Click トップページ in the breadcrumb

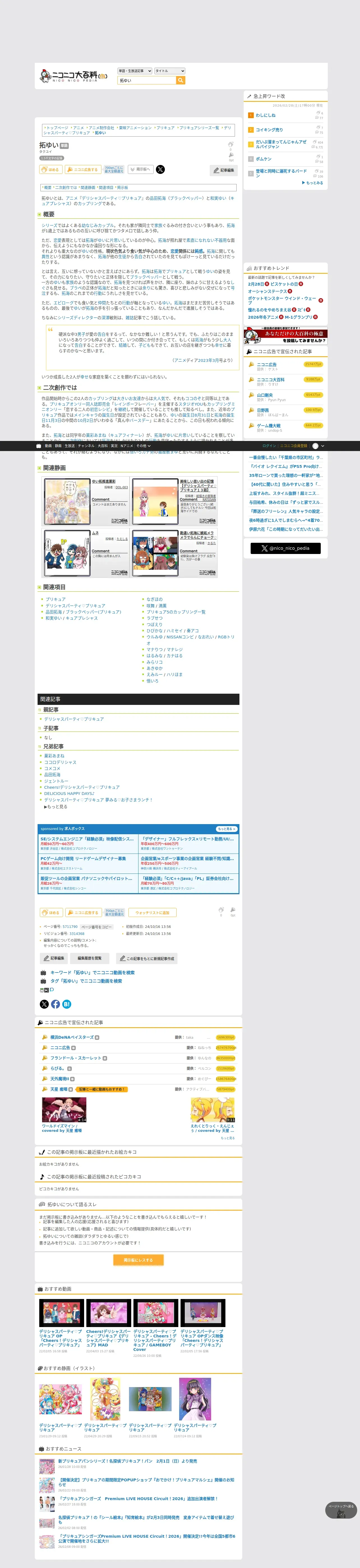coord(57,128)
